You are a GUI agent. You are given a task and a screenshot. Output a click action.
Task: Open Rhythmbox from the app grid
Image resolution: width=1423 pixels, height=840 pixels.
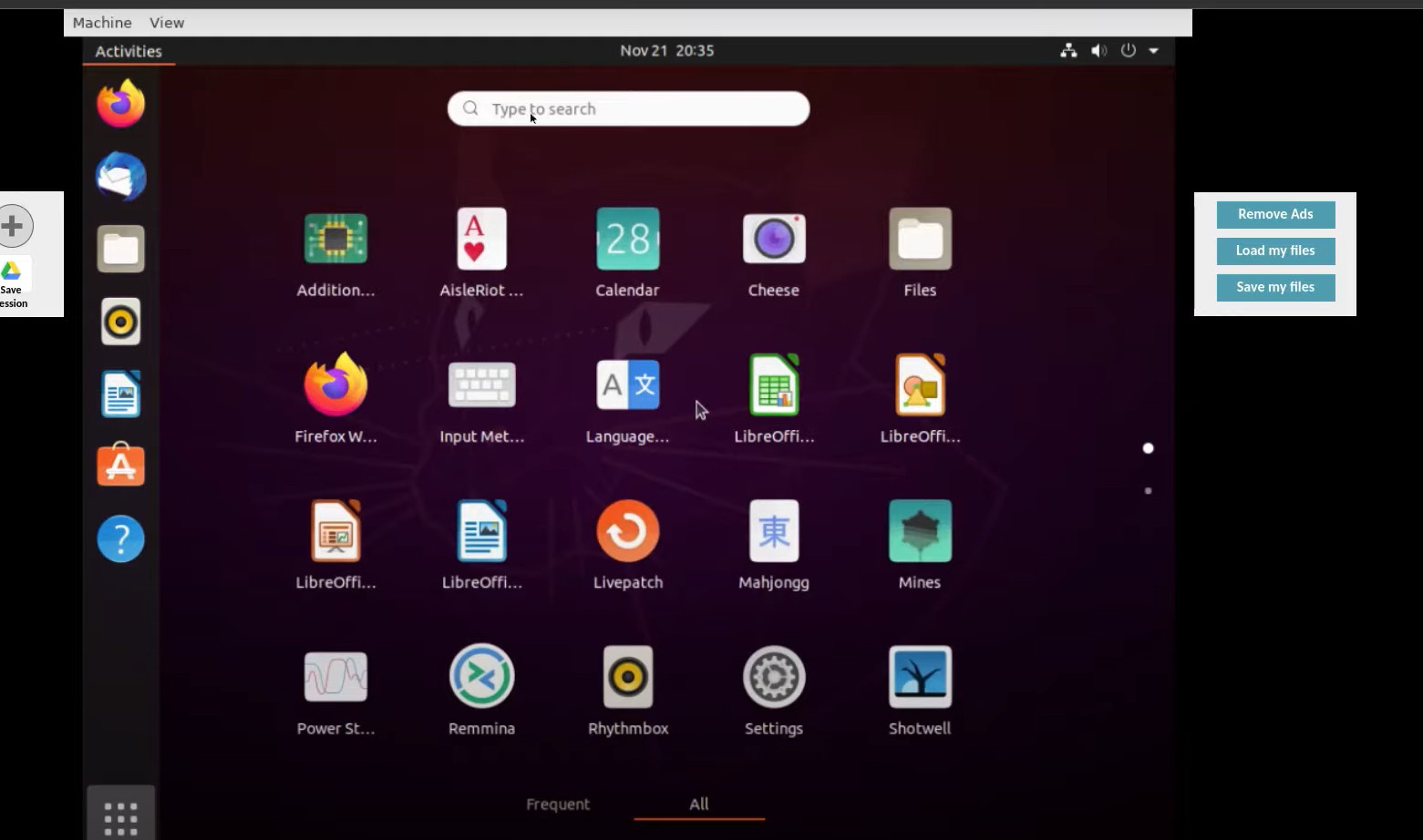[x=627, y=691]
